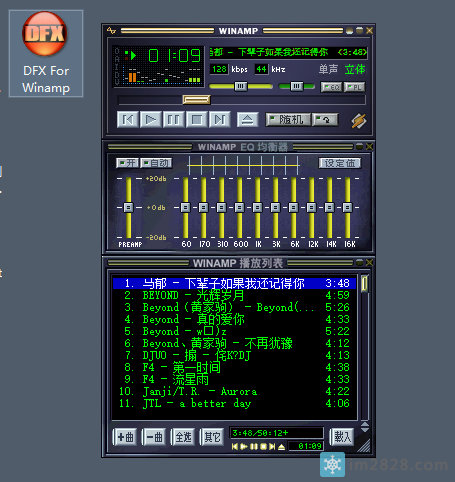Click the playlist mini stop button

click(263, 446)
